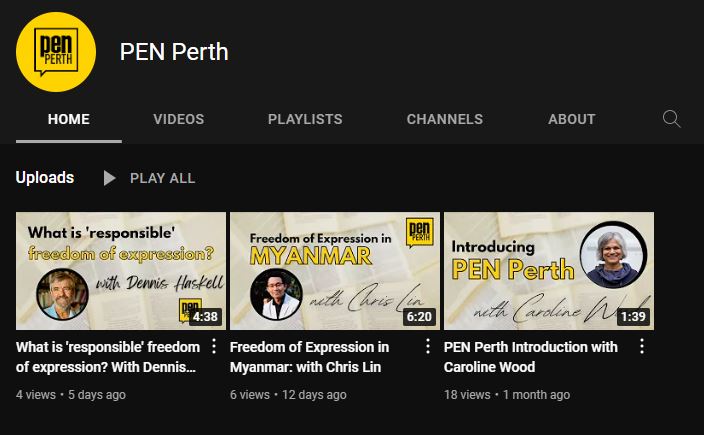Click the PEN Perth channel avatar logo
The image size is (704, 435).
(x=56, y=52)
